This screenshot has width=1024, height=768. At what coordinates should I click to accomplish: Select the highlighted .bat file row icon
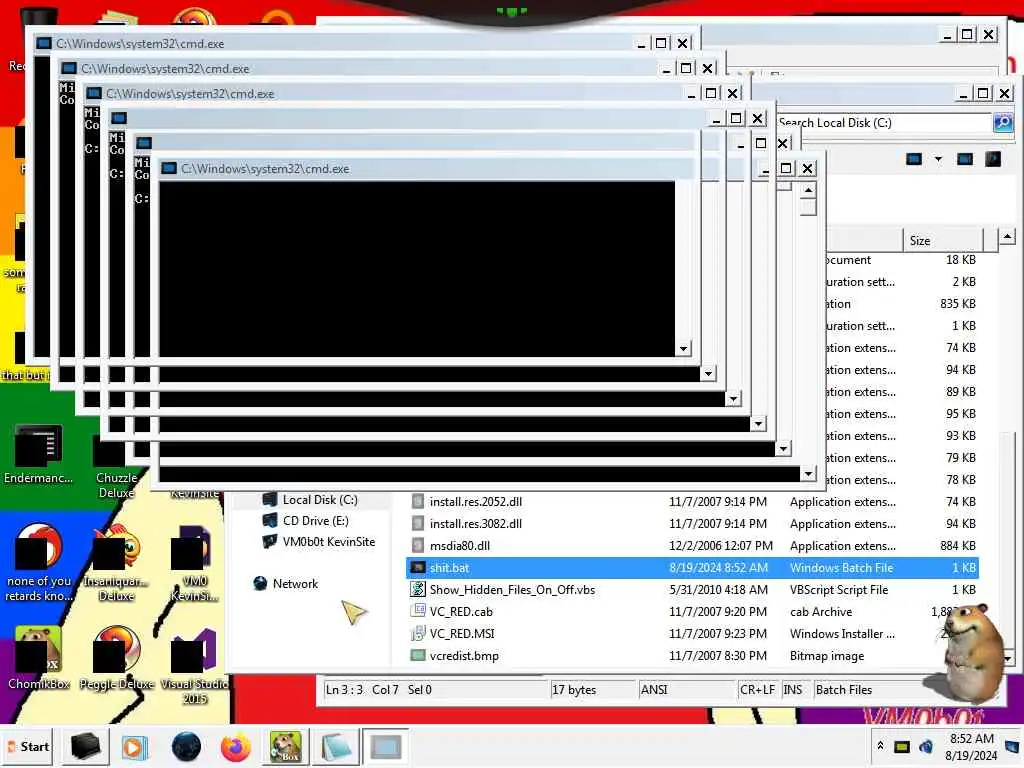coord(418,568)
